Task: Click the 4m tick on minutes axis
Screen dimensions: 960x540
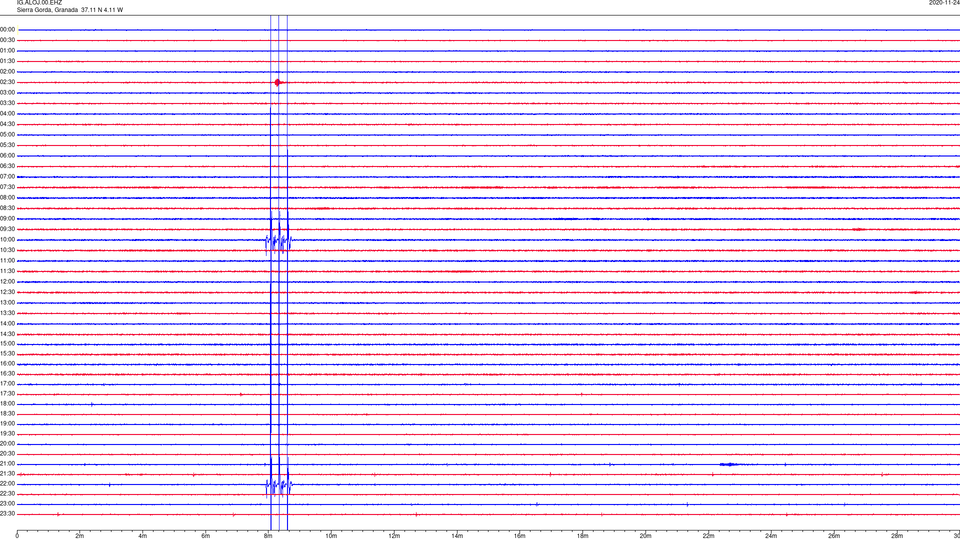Action: coord(143,536)
